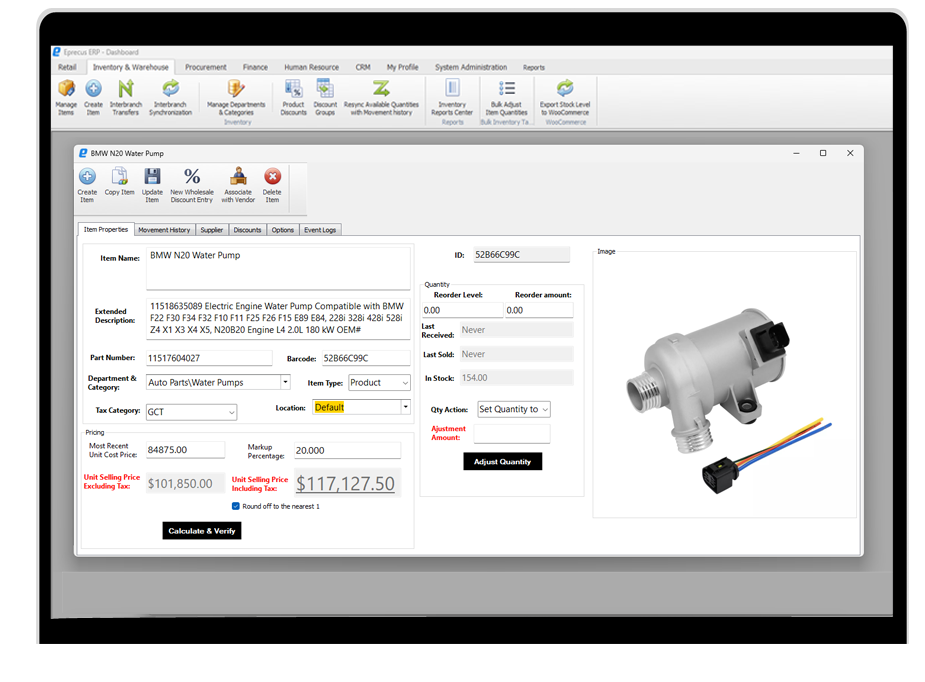Open Interbranch Transfers
This screenshot has width=925, height=682.
126,97
